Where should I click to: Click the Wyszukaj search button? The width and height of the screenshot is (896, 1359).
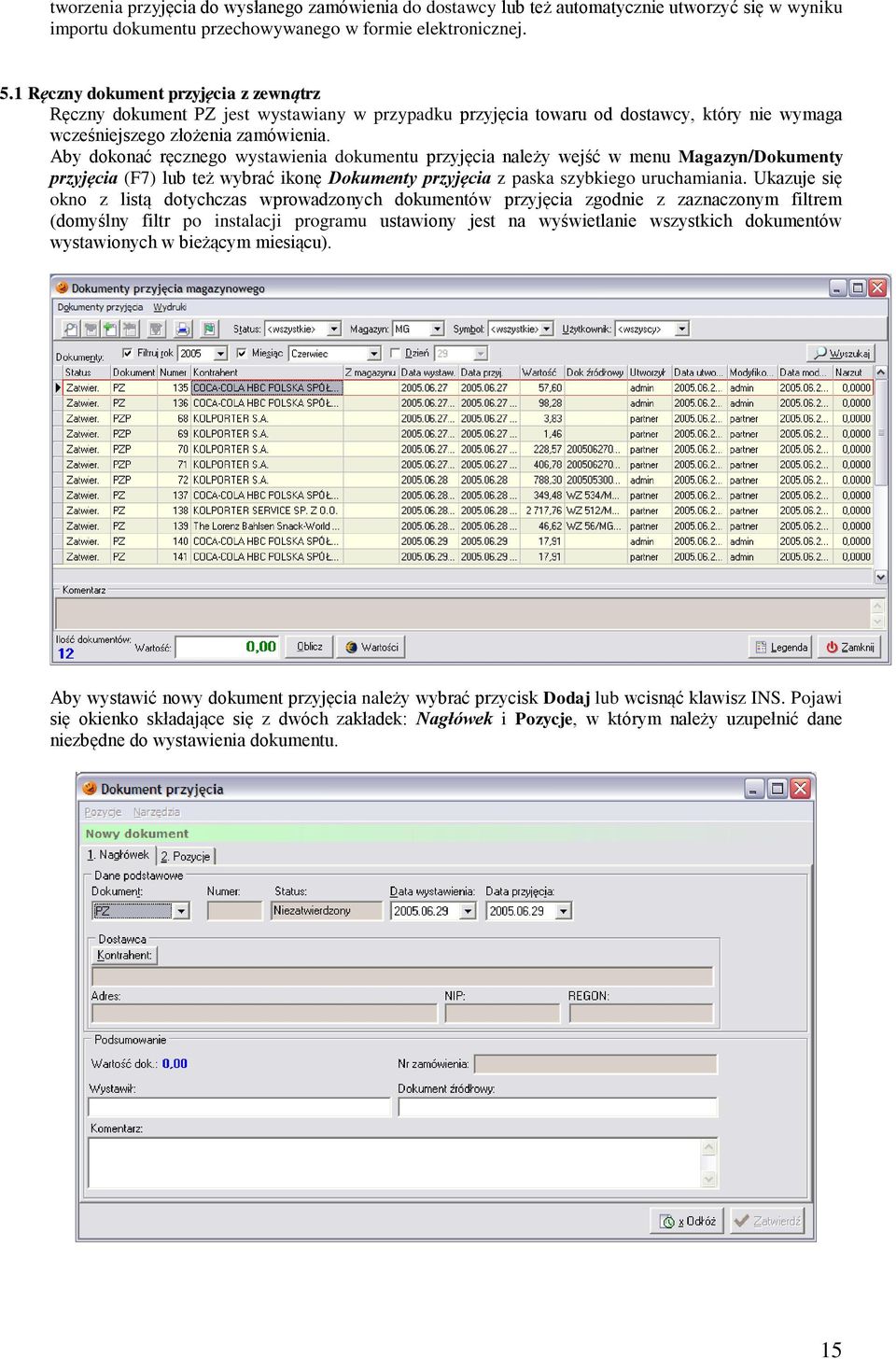[841, 353]
